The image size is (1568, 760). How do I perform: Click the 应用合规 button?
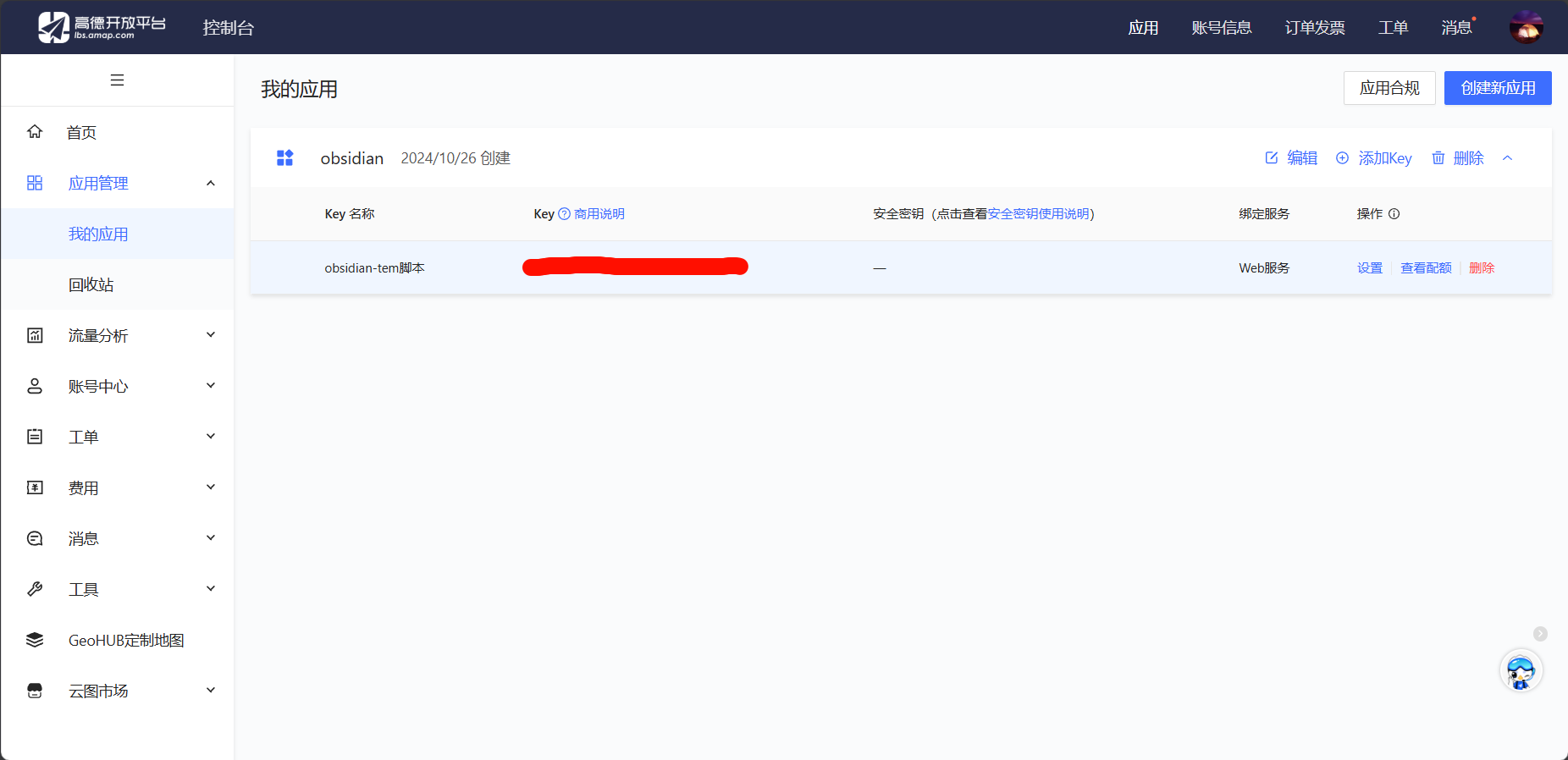click(x=1389, y=88)
